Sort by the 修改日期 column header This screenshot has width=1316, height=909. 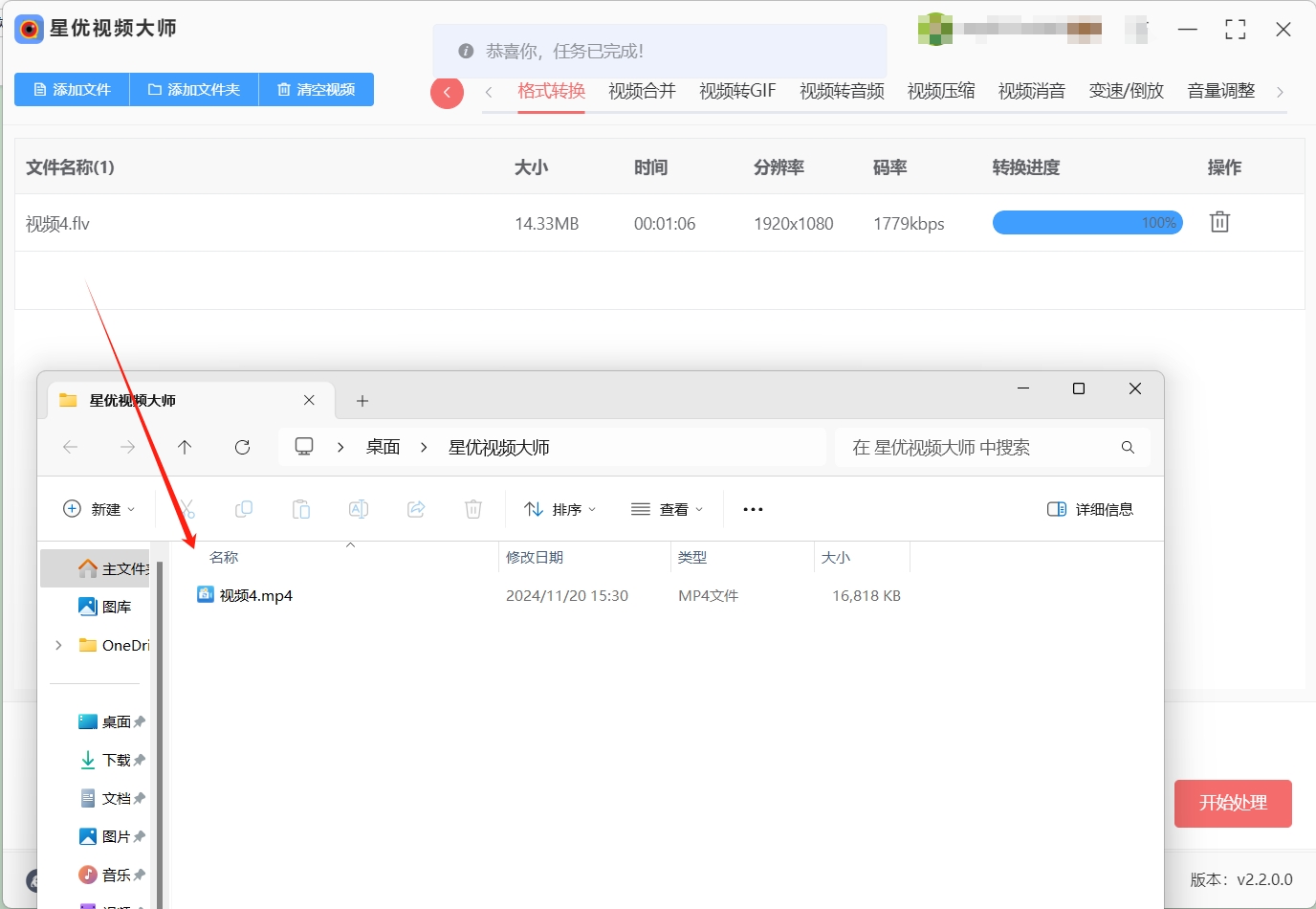click(x=535, y=557)
